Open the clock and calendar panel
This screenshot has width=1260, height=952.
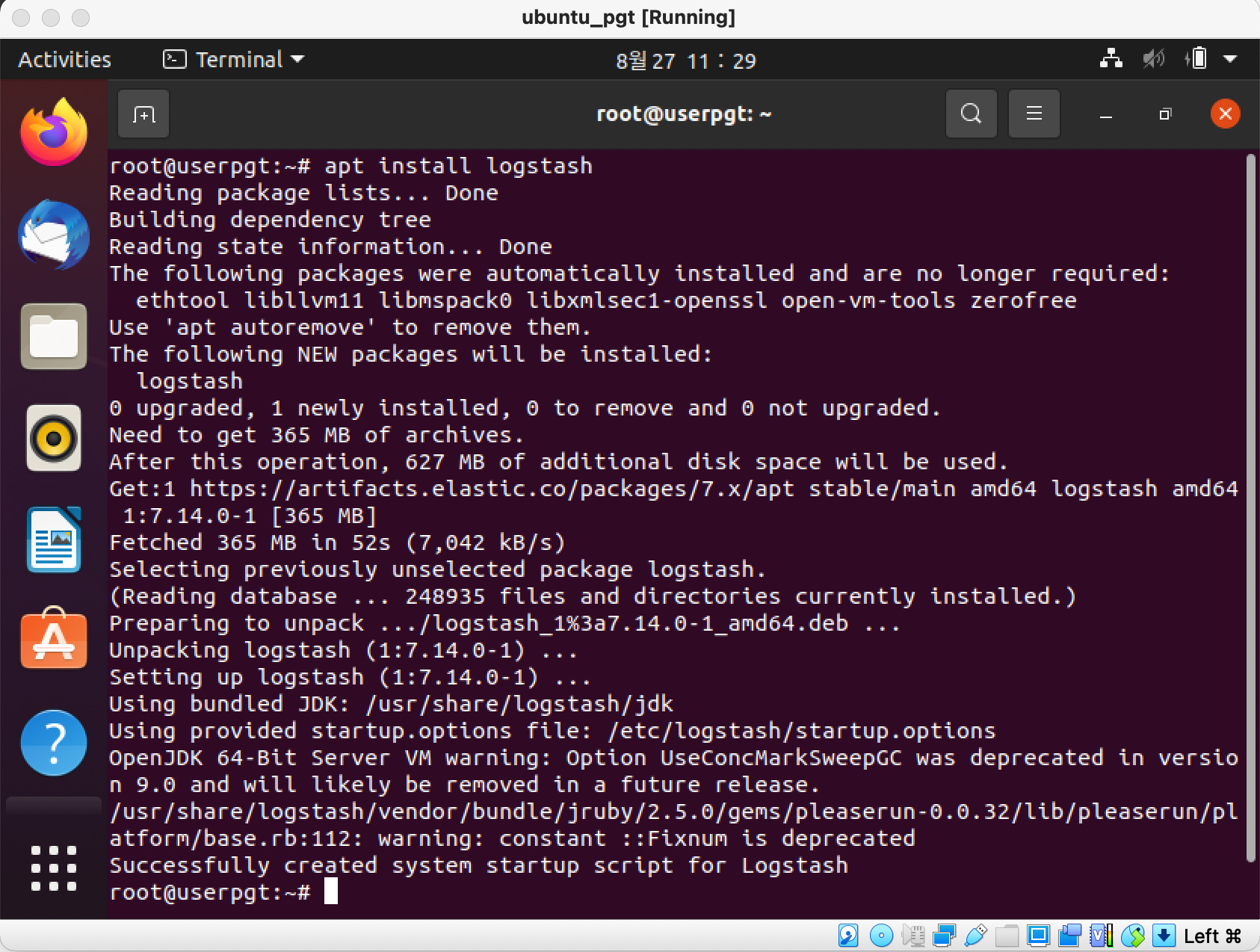coord(685,61)
